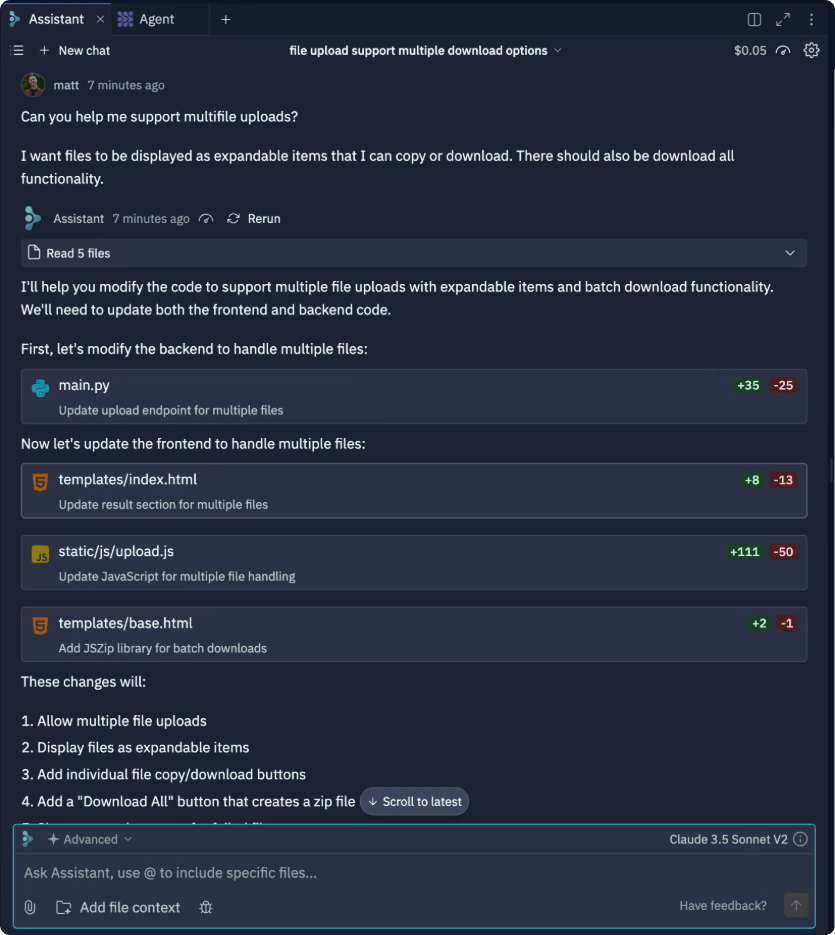Start a New chat
Screen dimensions: 835x935
(x=75, y=50)
